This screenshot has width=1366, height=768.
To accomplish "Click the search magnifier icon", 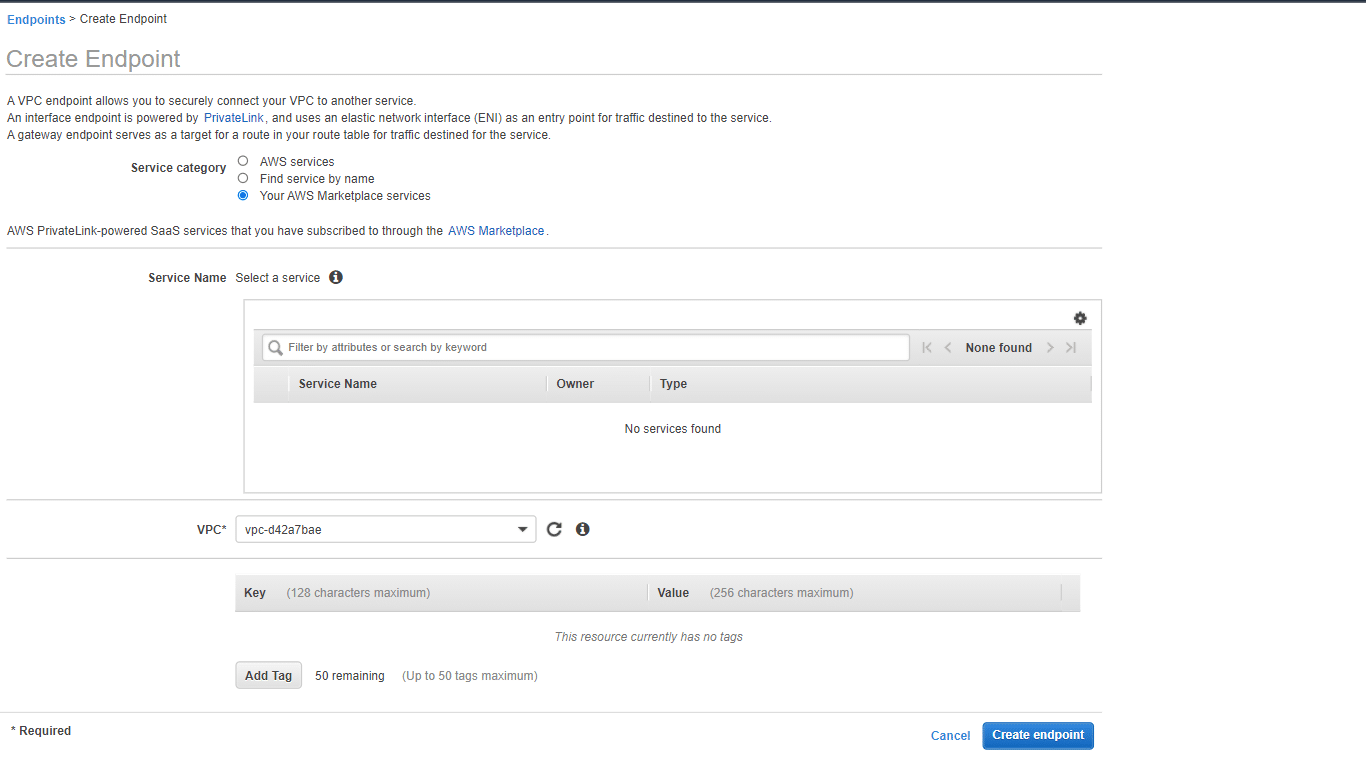I will 276,348.
